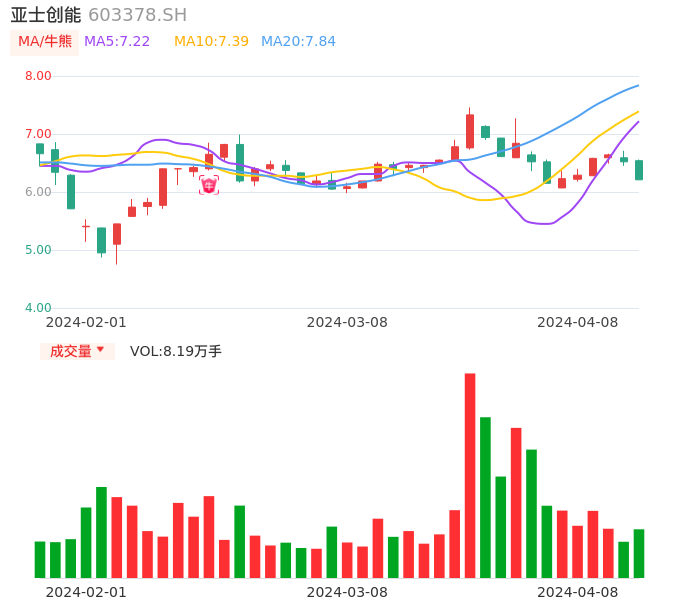Click the 2024-02-01 date on the price axis

[x=86, y=322]
